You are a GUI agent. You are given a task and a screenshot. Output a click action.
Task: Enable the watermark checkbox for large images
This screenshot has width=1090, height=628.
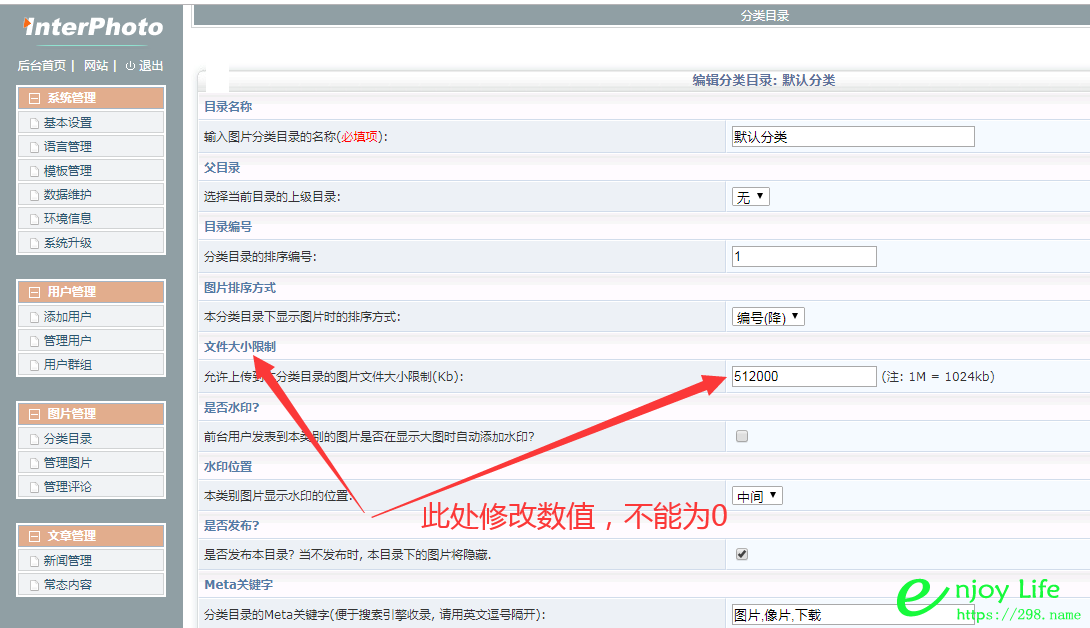(741, 435)
